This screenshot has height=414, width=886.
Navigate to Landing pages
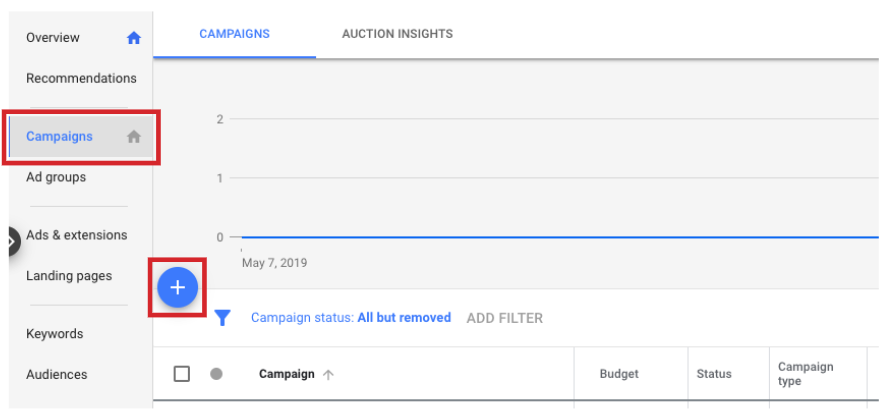click(x=69, y=276)
